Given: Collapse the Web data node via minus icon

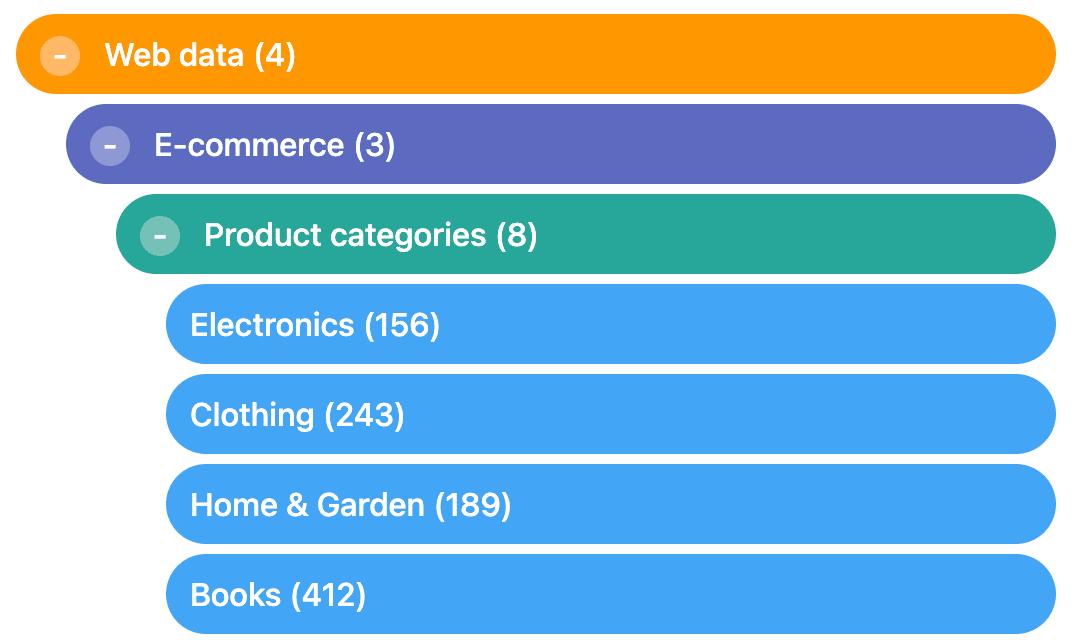Looking at the screenshot, I should (x=60, y=55).
